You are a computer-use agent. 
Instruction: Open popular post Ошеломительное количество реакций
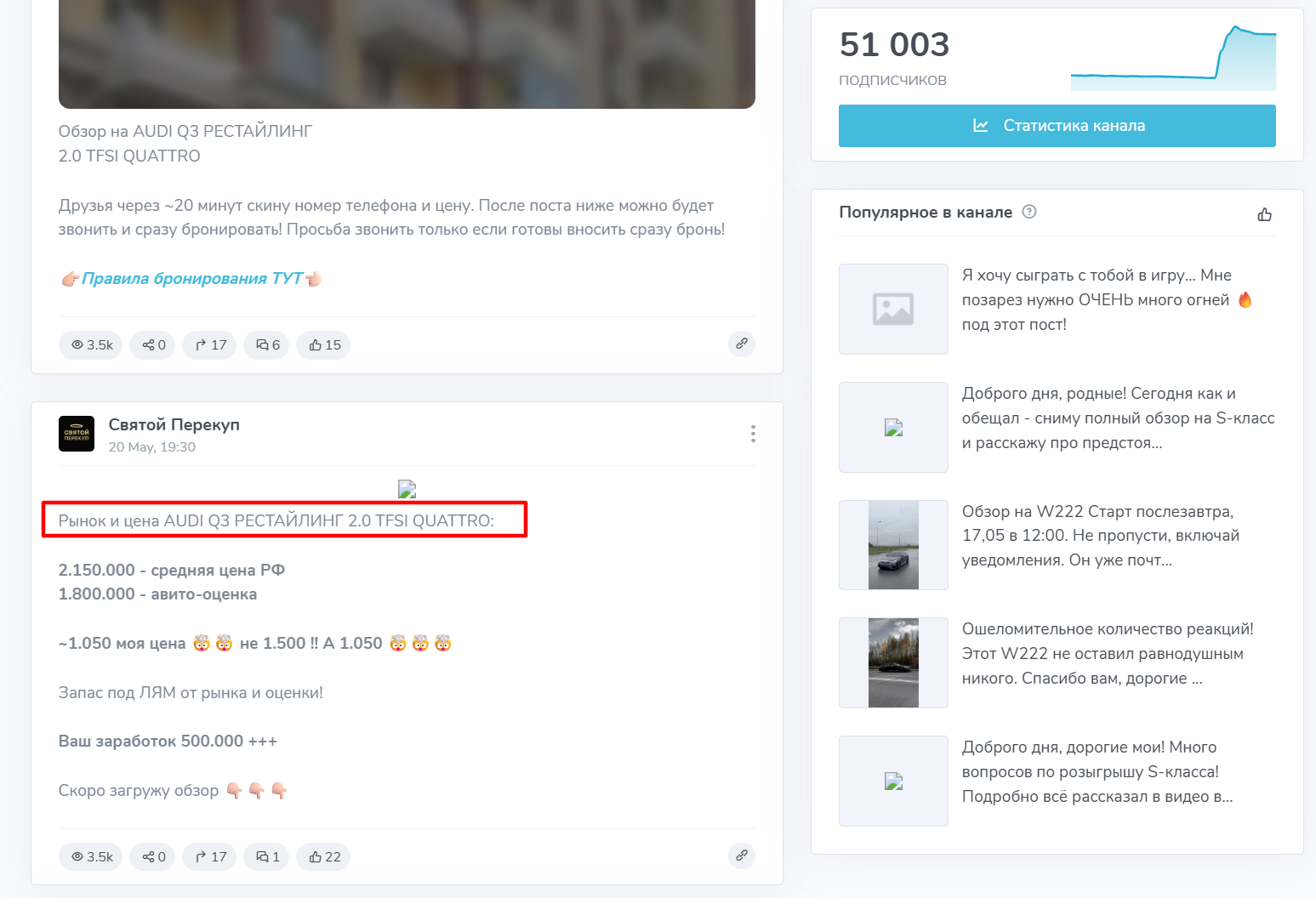pyautogui.click(x=1108, y=654)
